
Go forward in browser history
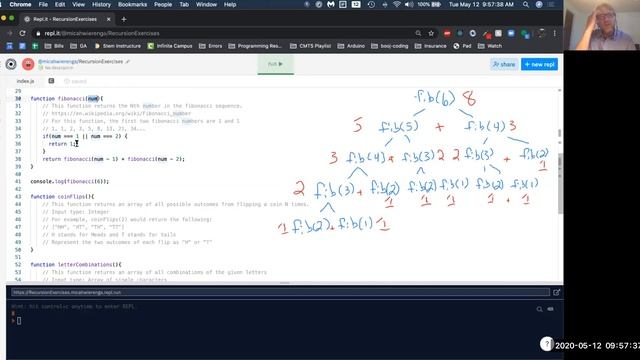coord(9,33)
